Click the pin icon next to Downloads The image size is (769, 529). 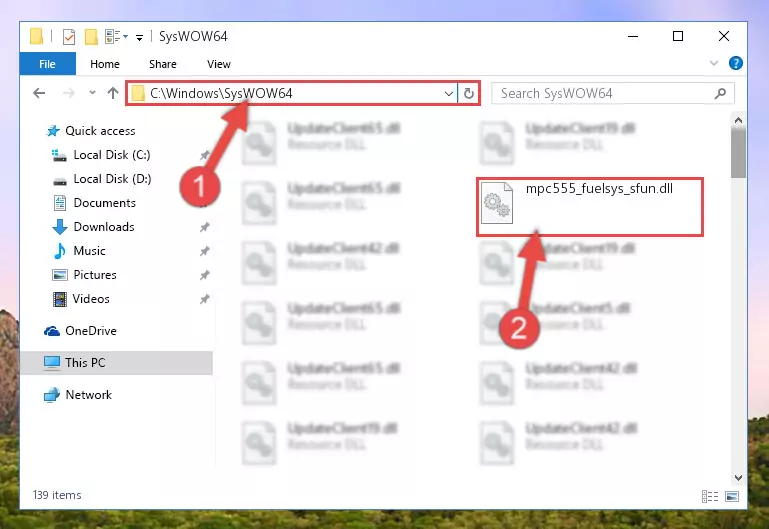[x=205, y=227]
